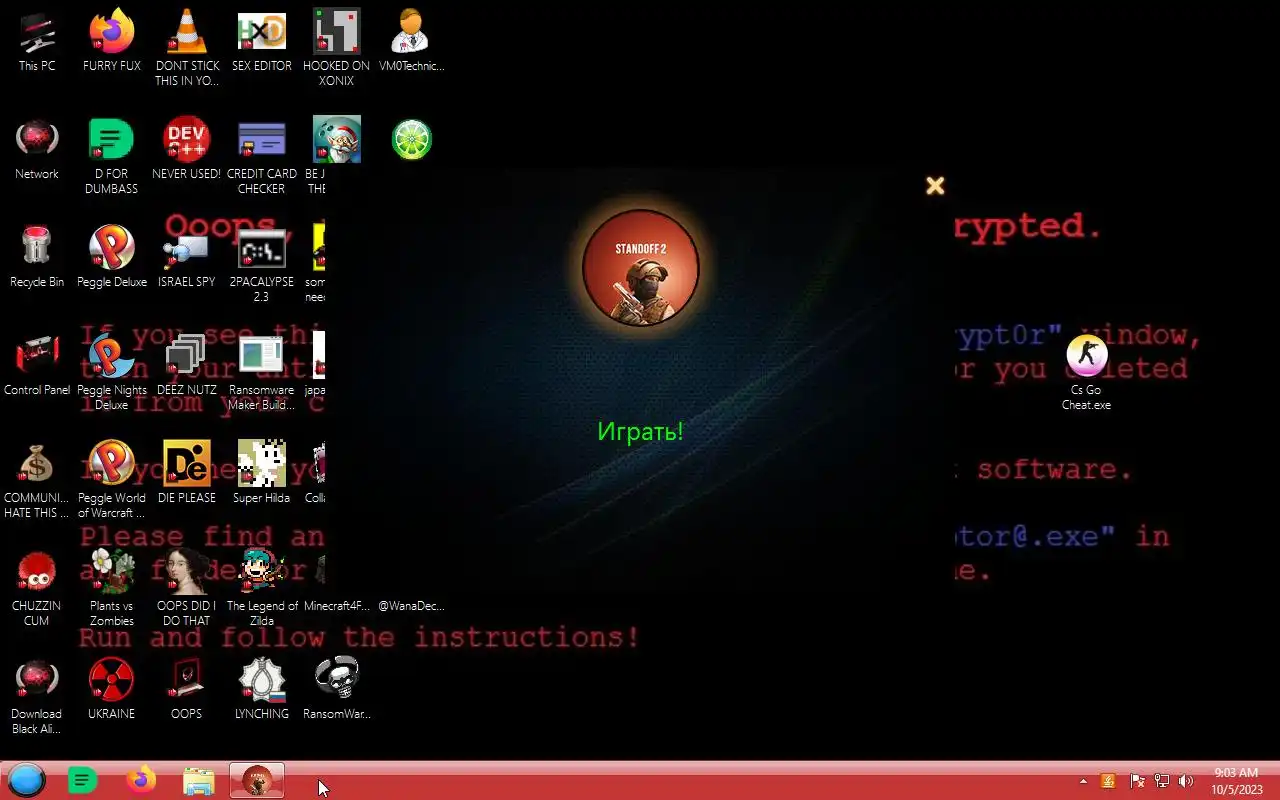The image size is (1280, 800).
Task: Select the Peggle Nights Deluxe icon
Action: [112, 371]
